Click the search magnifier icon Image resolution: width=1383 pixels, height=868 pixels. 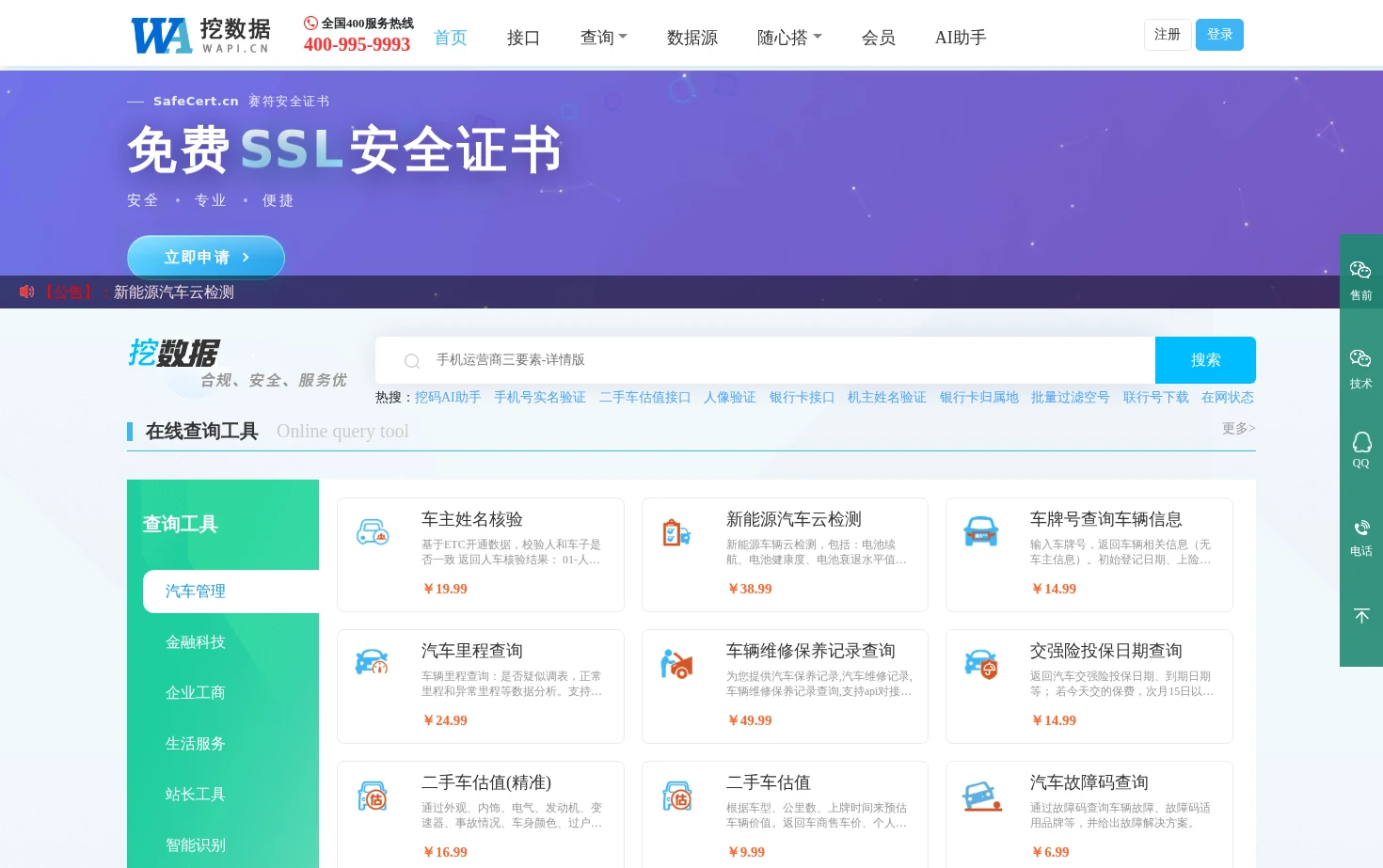tap(412, 361)
